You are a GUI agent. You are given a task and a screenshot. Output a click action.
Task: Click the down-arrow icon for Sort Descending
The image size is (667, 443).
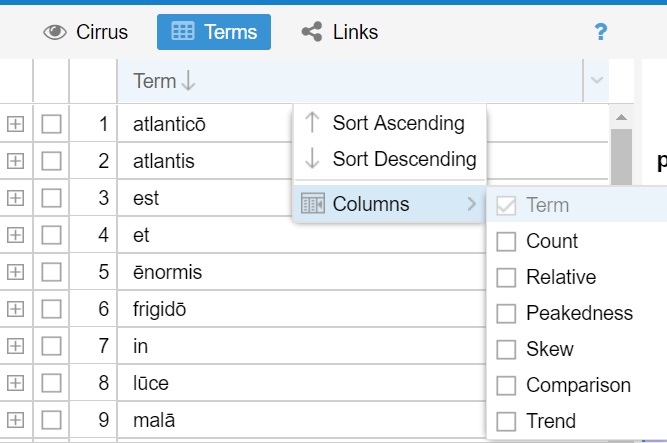(x=312, y=159)
